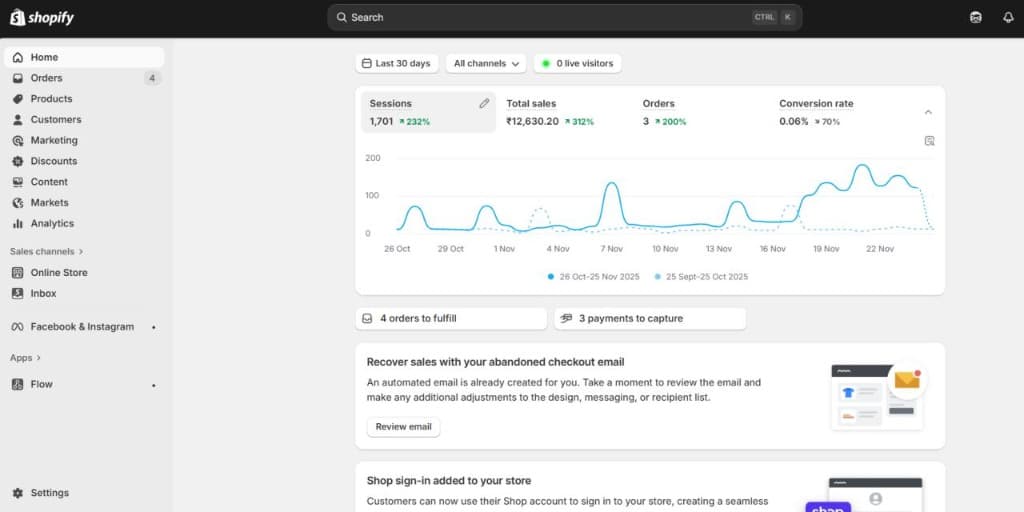Go to Orders in sidebar

[84, 78]
